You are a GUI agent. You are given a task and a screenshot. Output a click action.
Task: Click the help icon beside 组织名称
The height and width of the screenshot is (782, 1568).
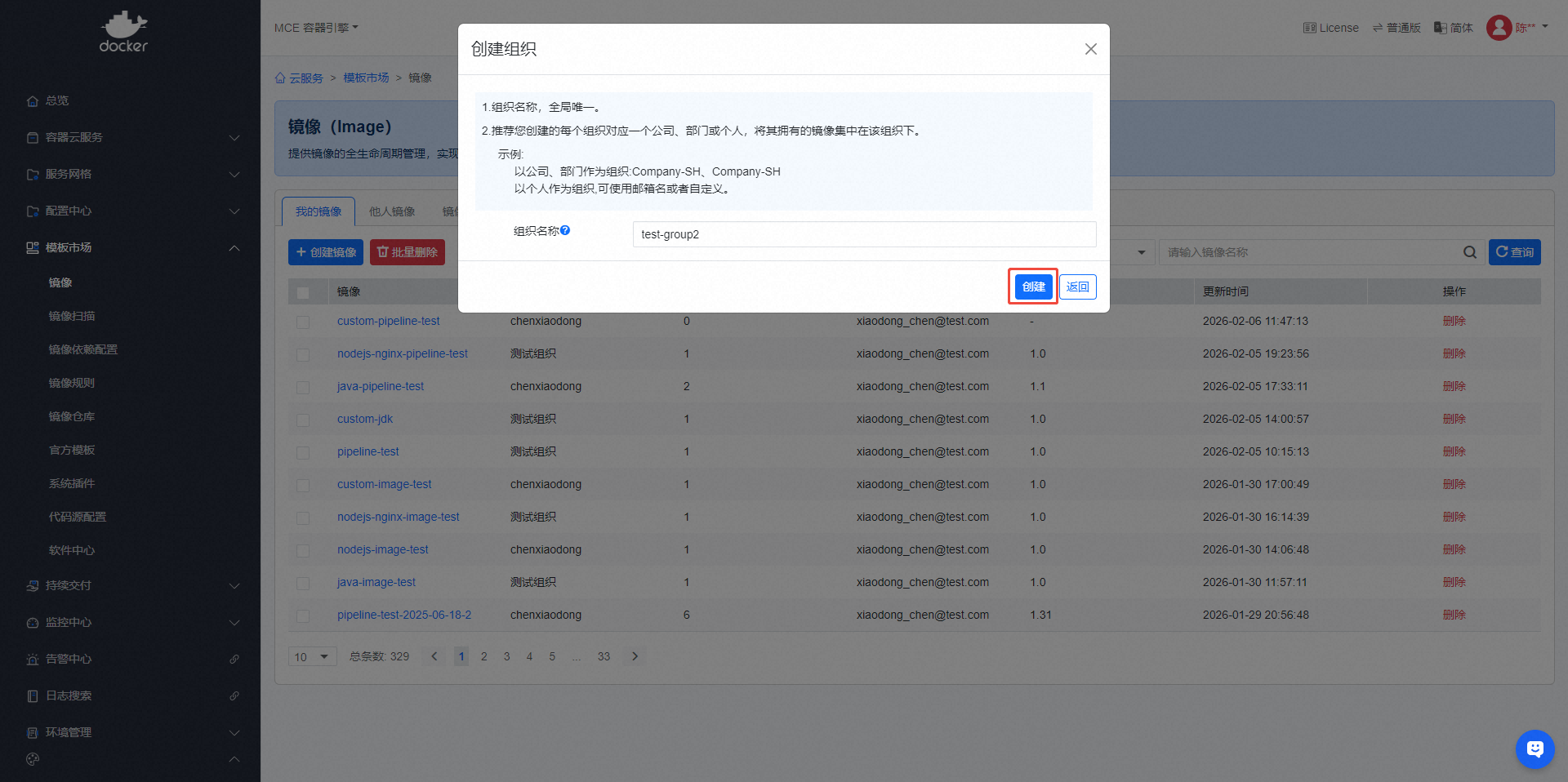point(565,230)
